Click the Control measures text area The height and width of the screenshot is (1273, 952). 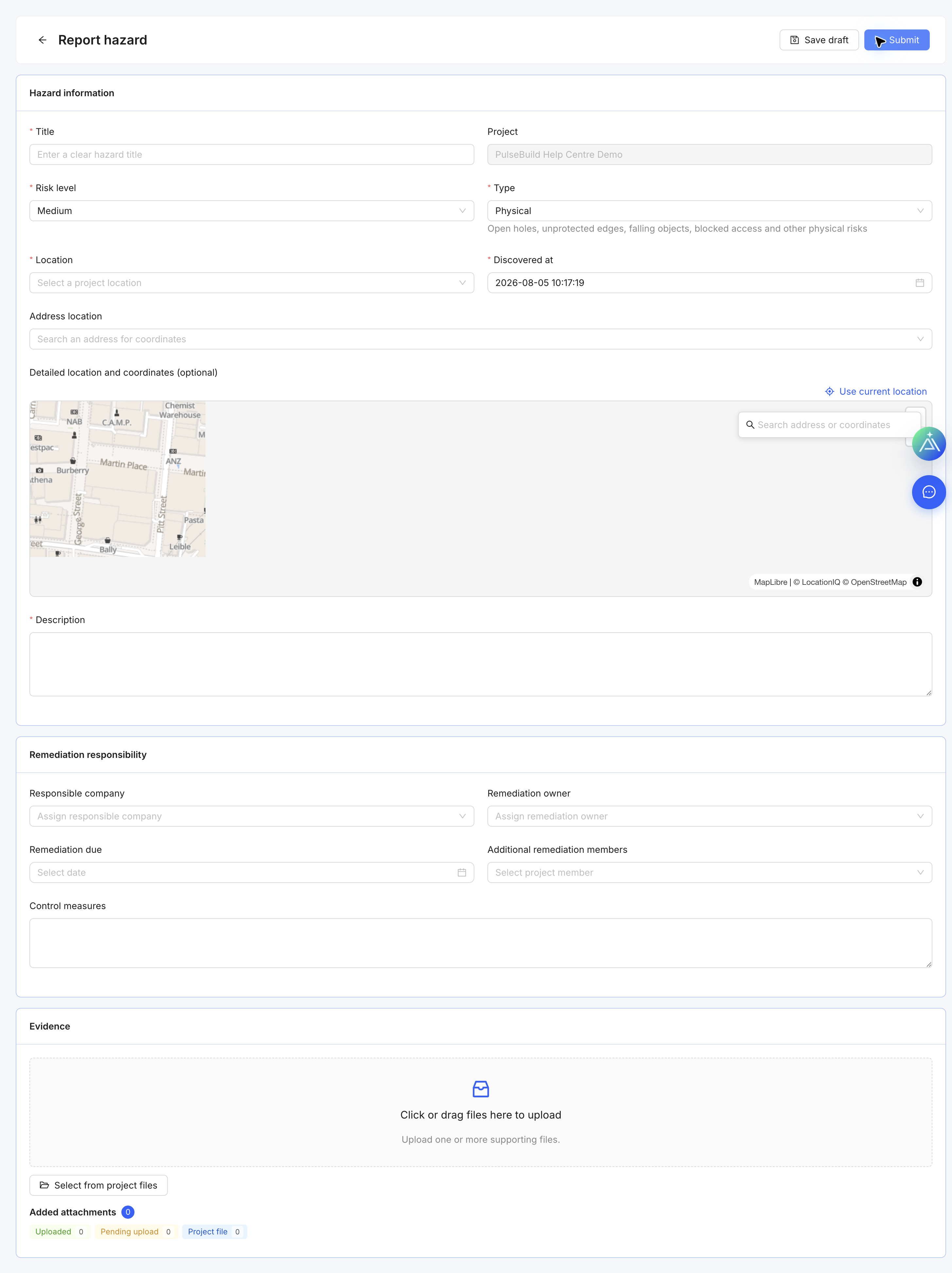(x=480, y=943)
